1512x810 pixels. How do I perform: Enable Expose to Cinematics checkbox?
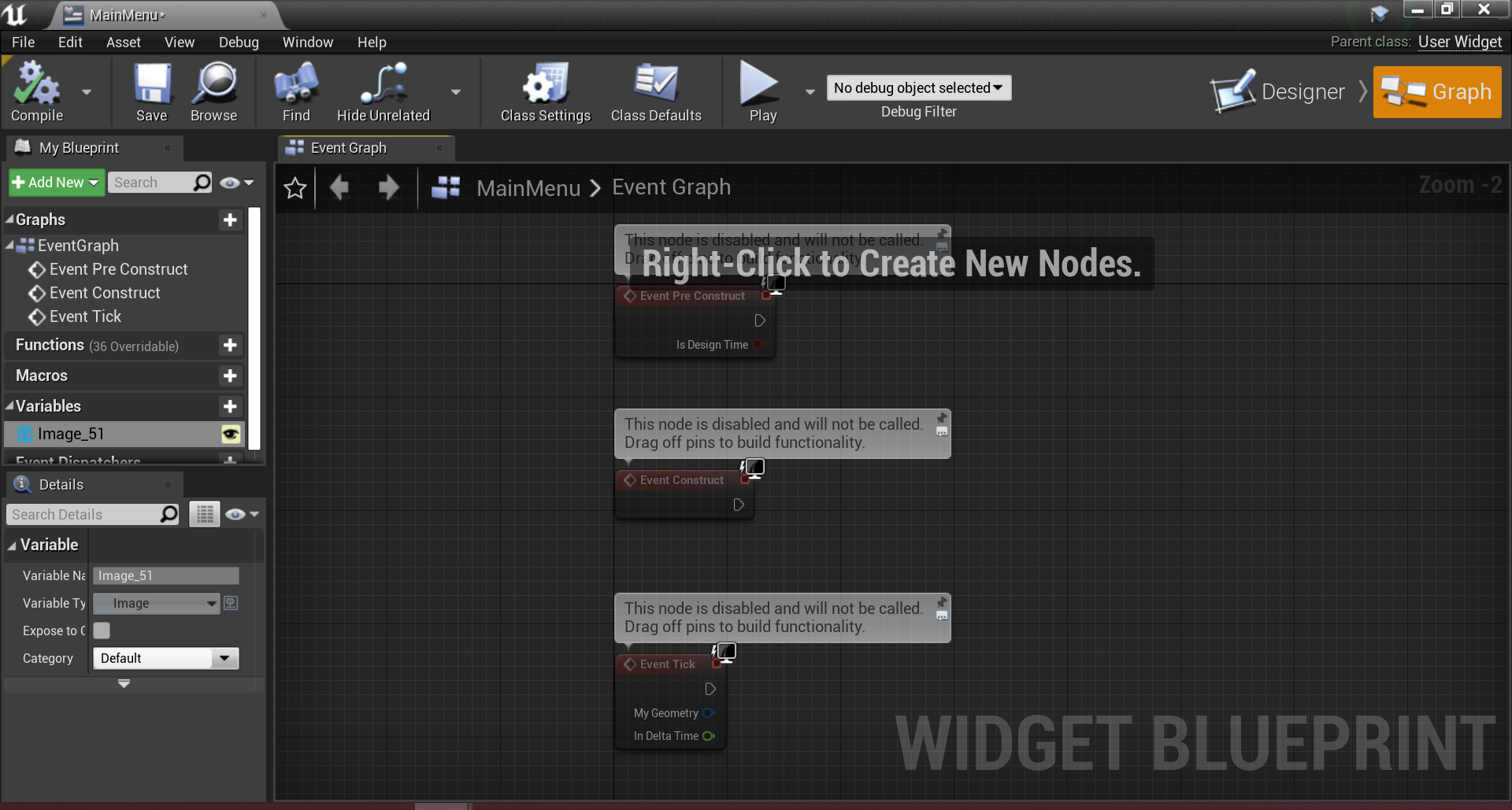[x=102, y=631]
